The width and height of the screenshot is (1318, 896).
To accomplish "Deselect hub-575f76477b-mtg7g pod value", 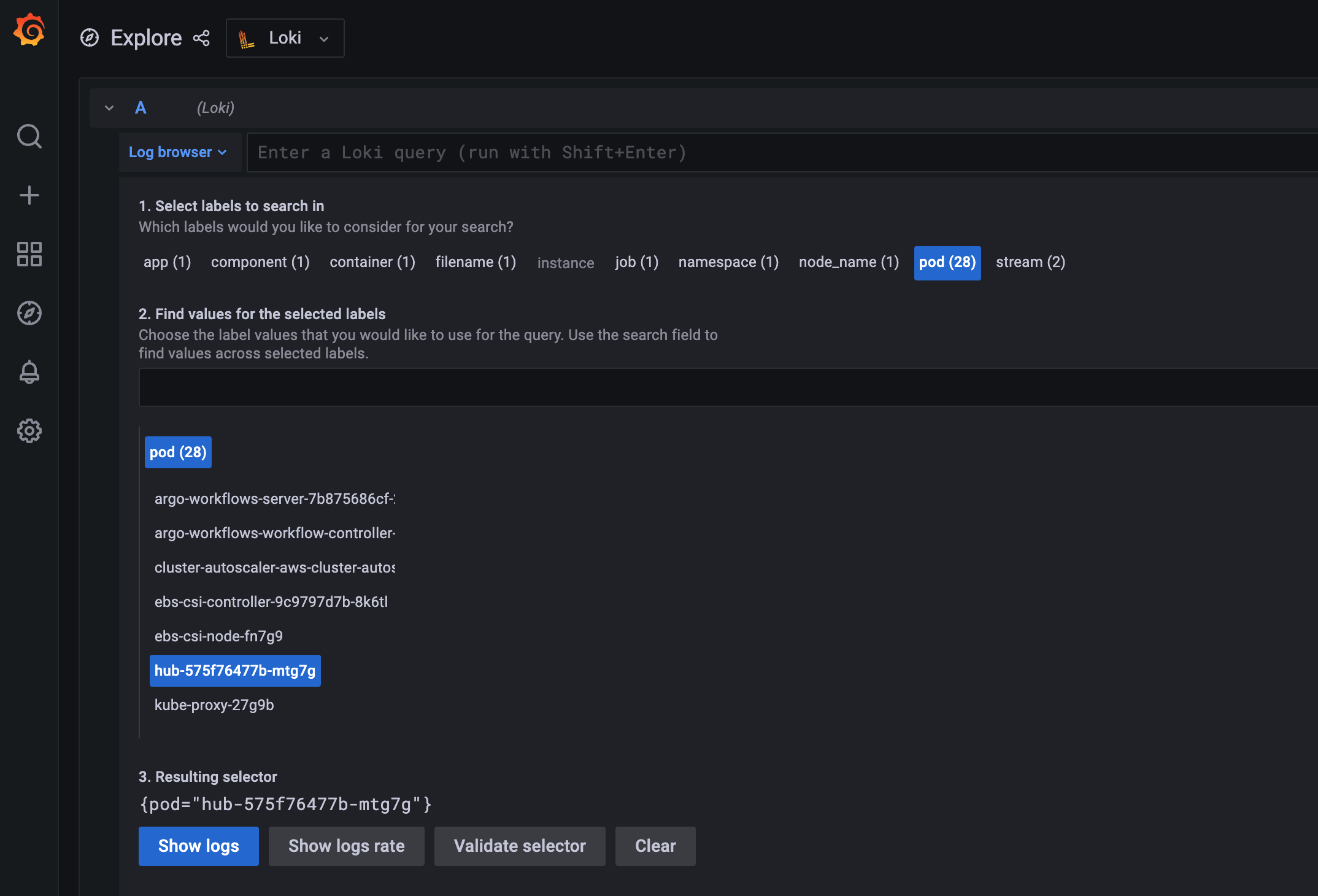I will pos(235,671).
